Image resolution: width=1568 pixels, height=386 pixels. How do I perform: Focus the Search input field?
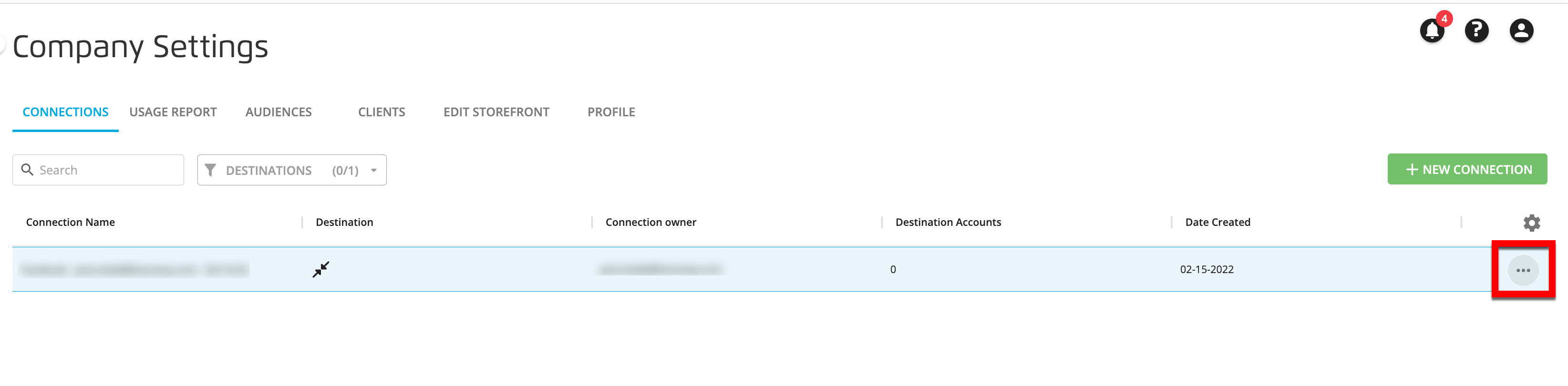click(x=98, y=170)
